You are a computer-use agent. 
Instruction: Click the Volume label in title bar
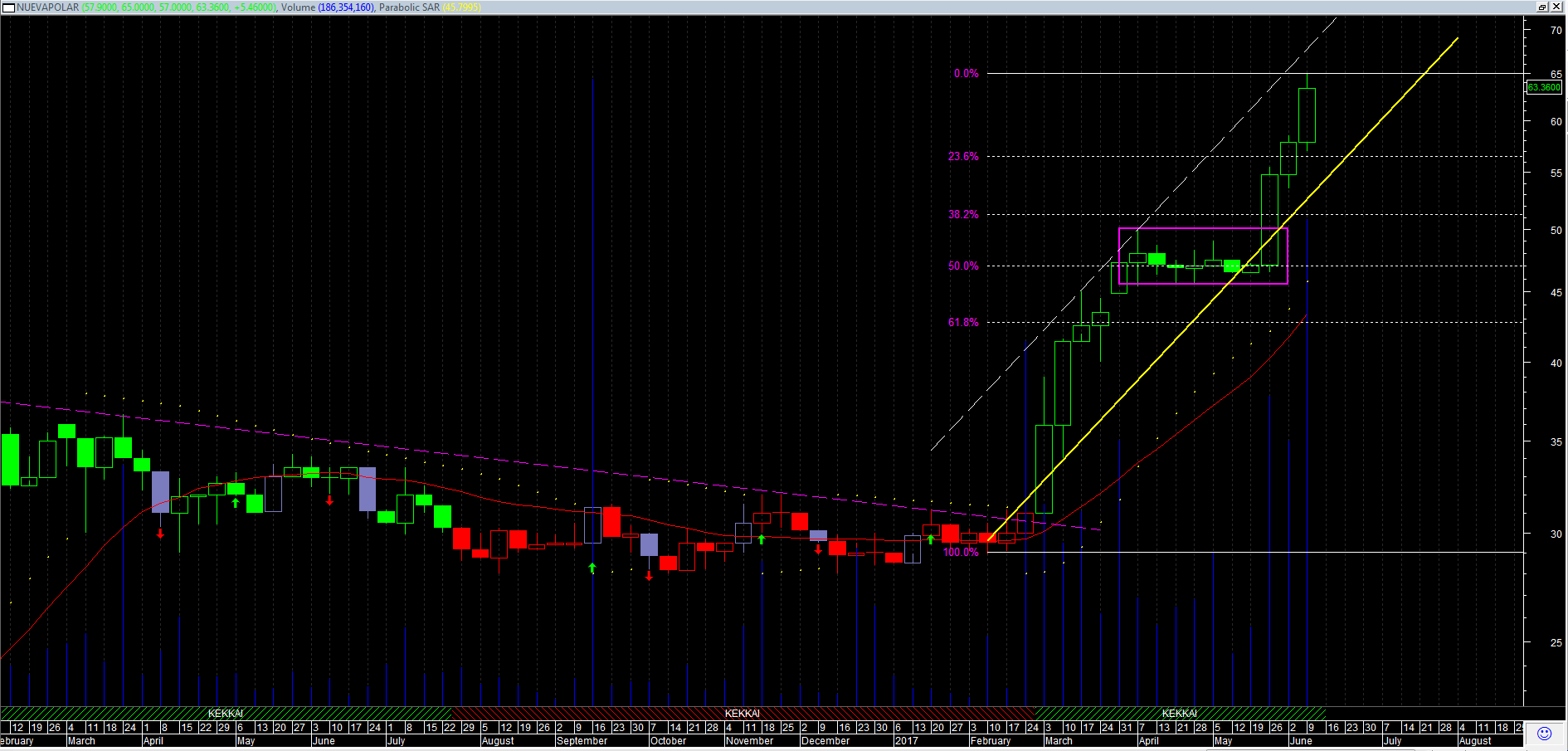click(x=298, y=7)
